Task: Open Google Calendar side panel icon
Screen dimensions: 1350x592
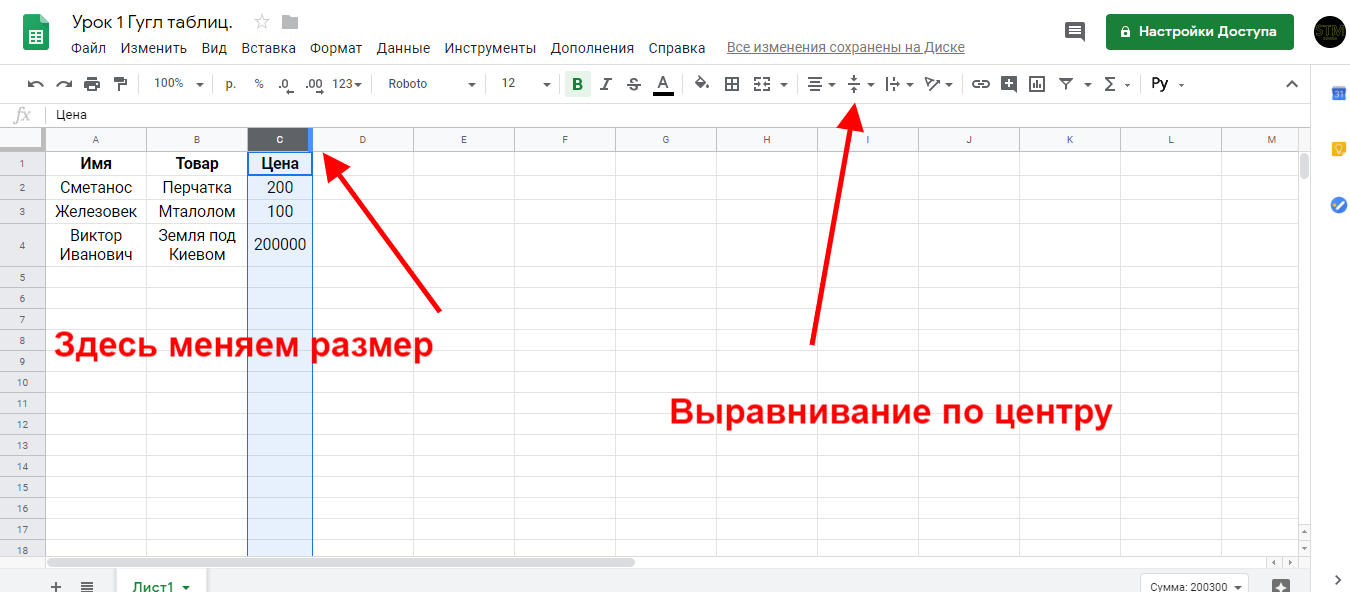Action: pos(1339,94)
